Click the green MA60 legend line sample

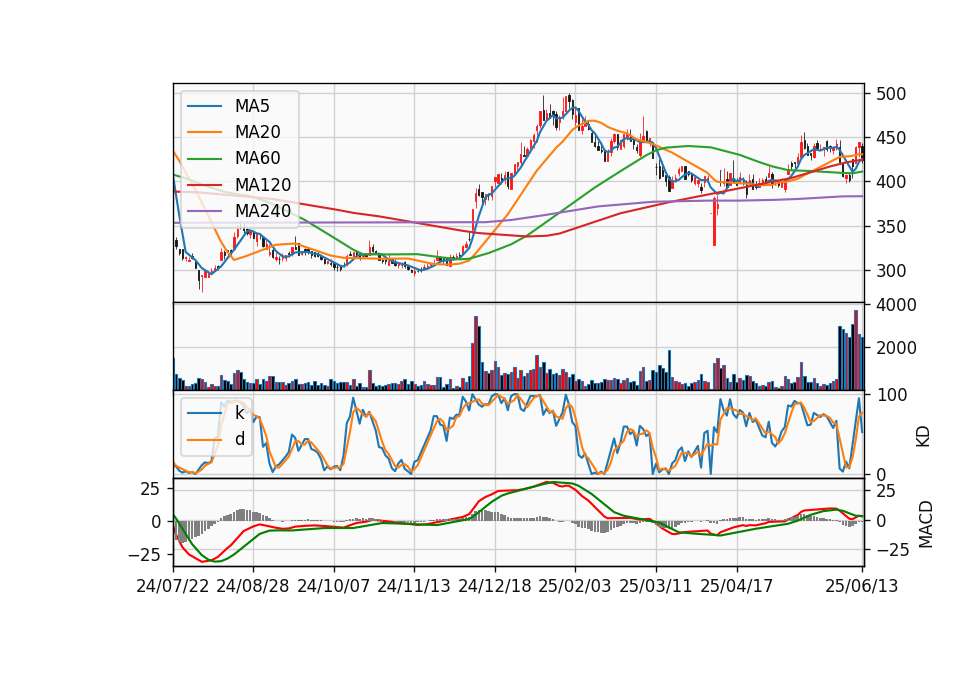(204, 159)
